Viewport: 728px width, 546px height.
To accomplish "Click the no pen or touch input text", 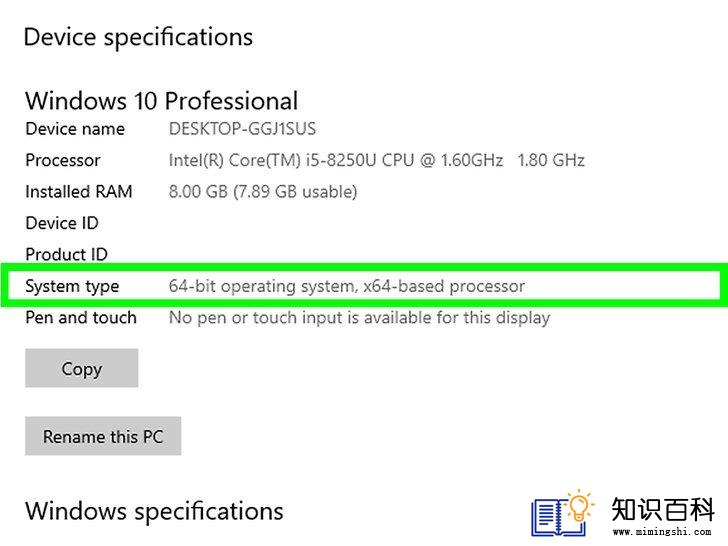I will click(359, 318).
